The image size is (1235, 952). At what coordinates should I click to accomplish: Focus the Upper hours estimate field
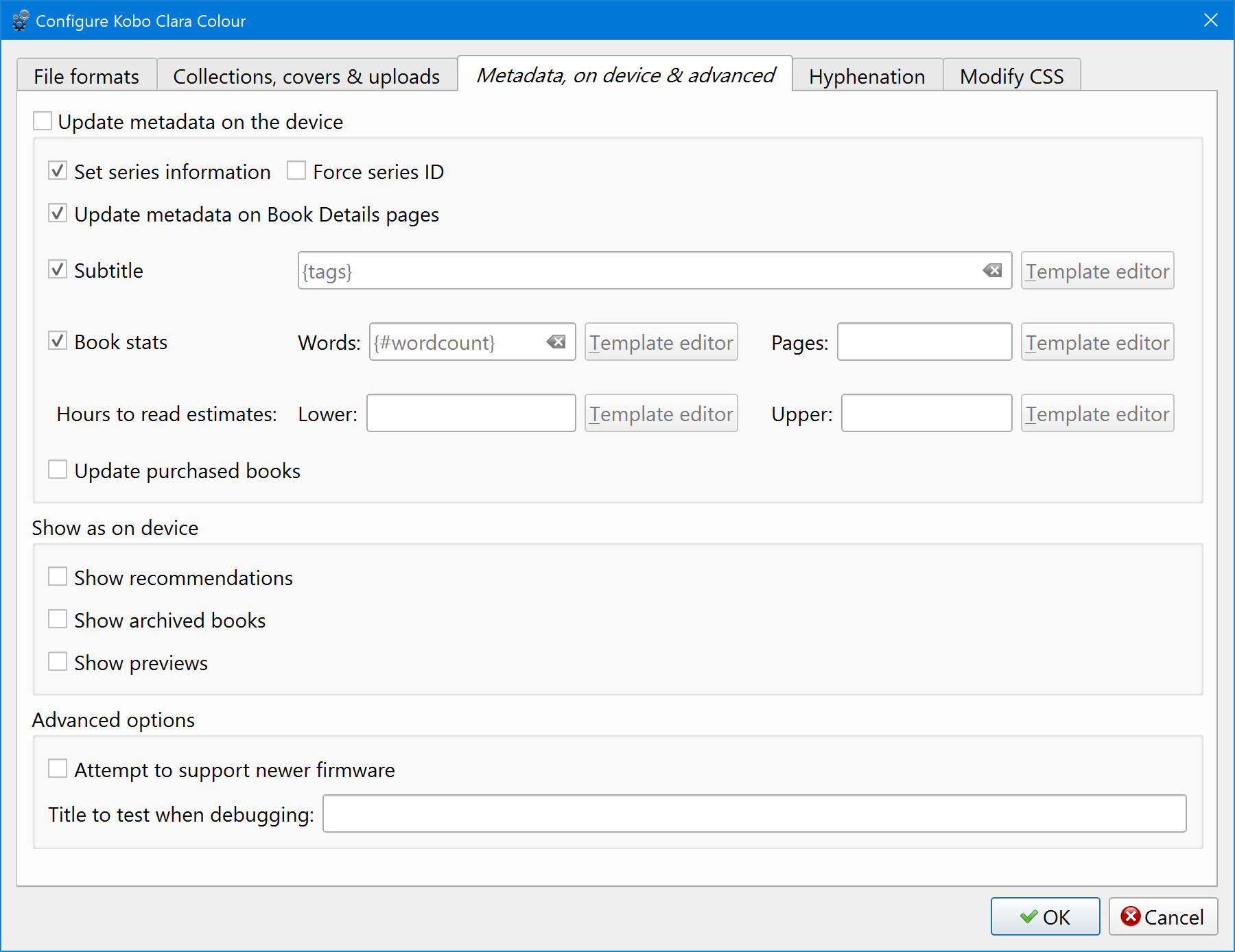(927, 414)
